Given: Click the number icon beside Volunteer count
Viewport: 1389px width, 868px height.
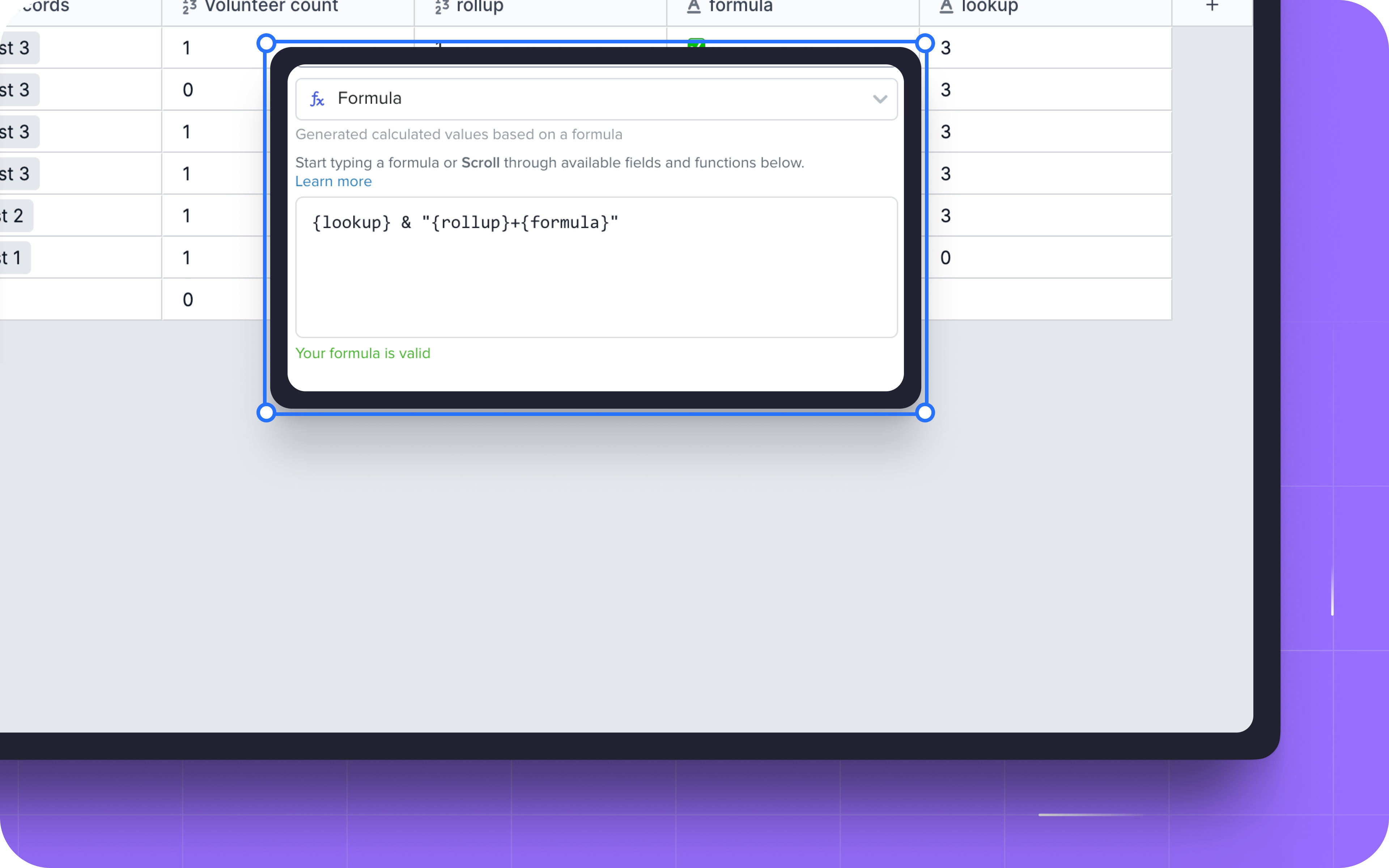Looking at the screenshot, I should click(x=190, y=6).
